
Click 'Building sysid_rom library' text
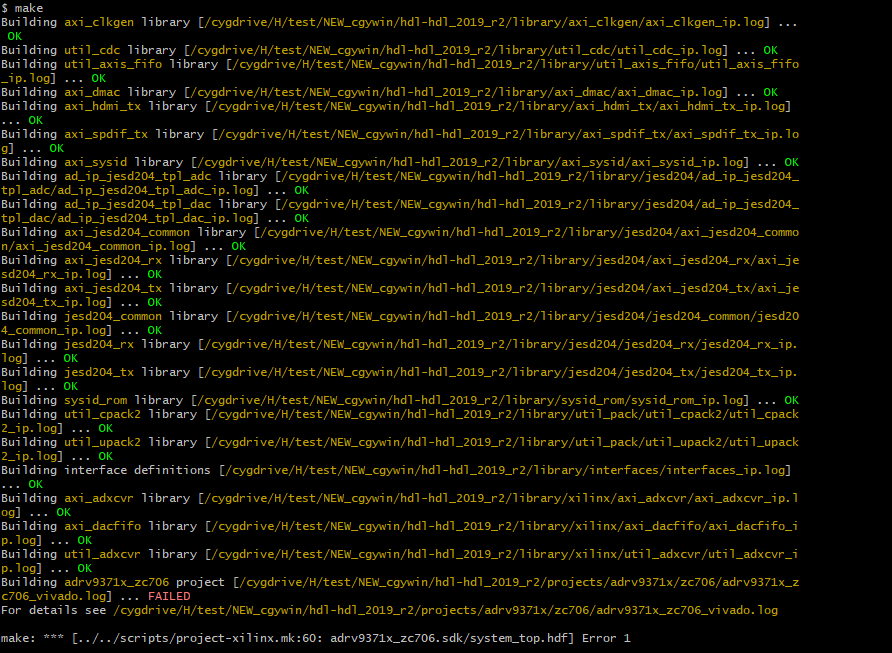tap(92, 400)
